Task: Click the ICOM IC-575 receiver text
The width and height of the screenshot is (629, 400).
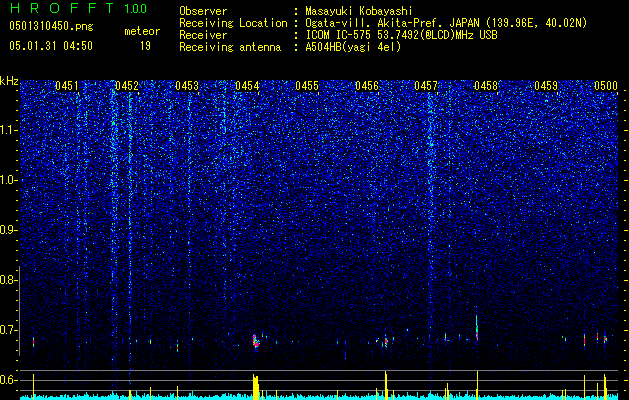Action: click(x=401, y=35)
